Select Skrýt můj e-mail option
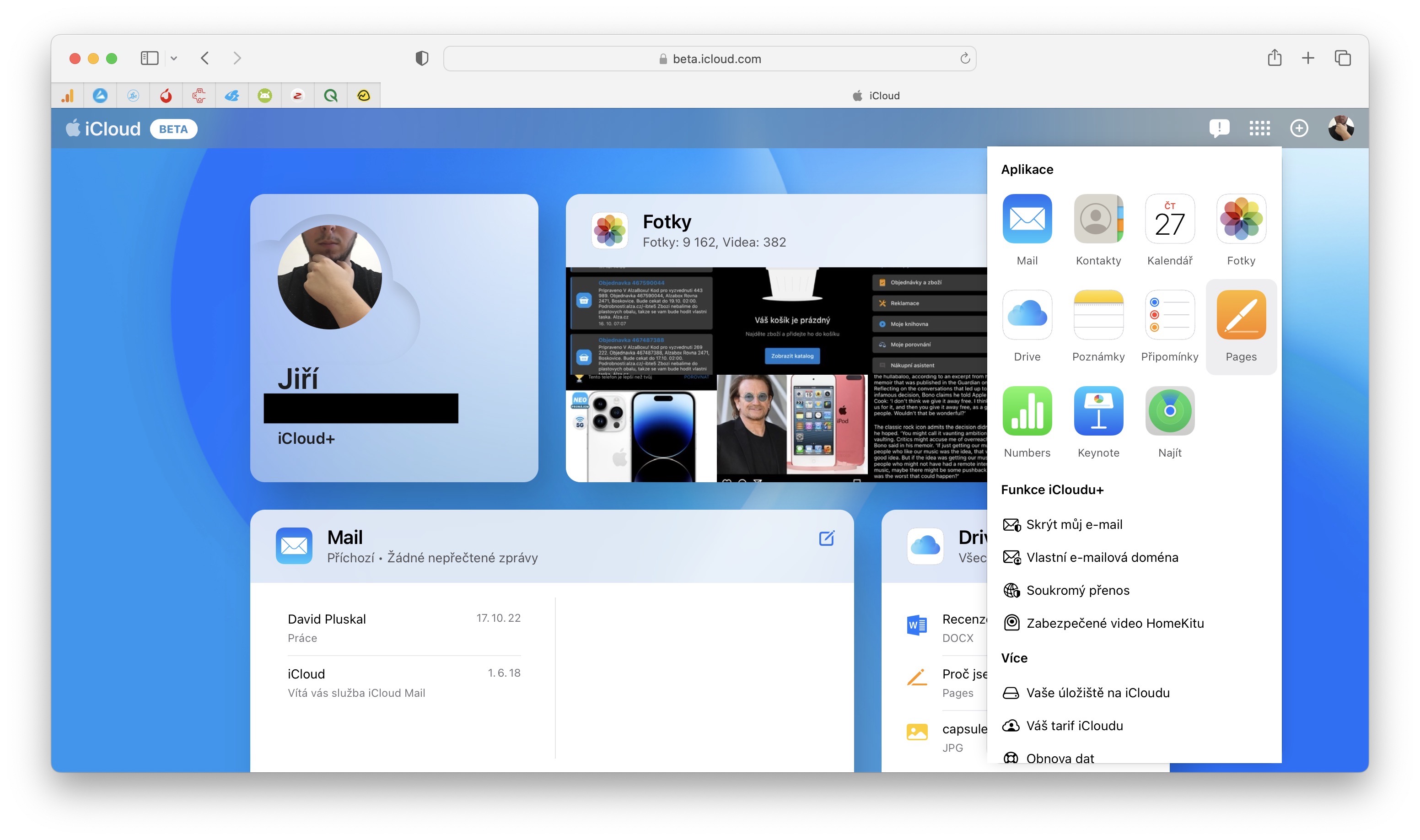1420x840 pixels. (1074, 525)
